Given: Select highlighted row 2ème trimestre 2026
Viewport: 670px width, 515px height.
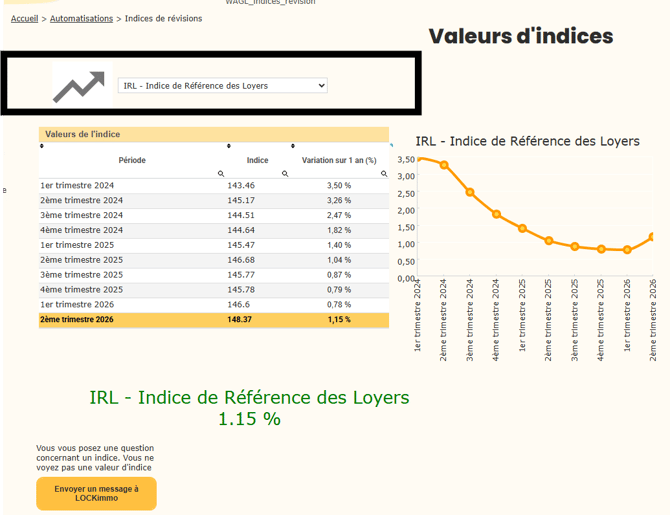Looking at the screenshot, I should (214, 320).
